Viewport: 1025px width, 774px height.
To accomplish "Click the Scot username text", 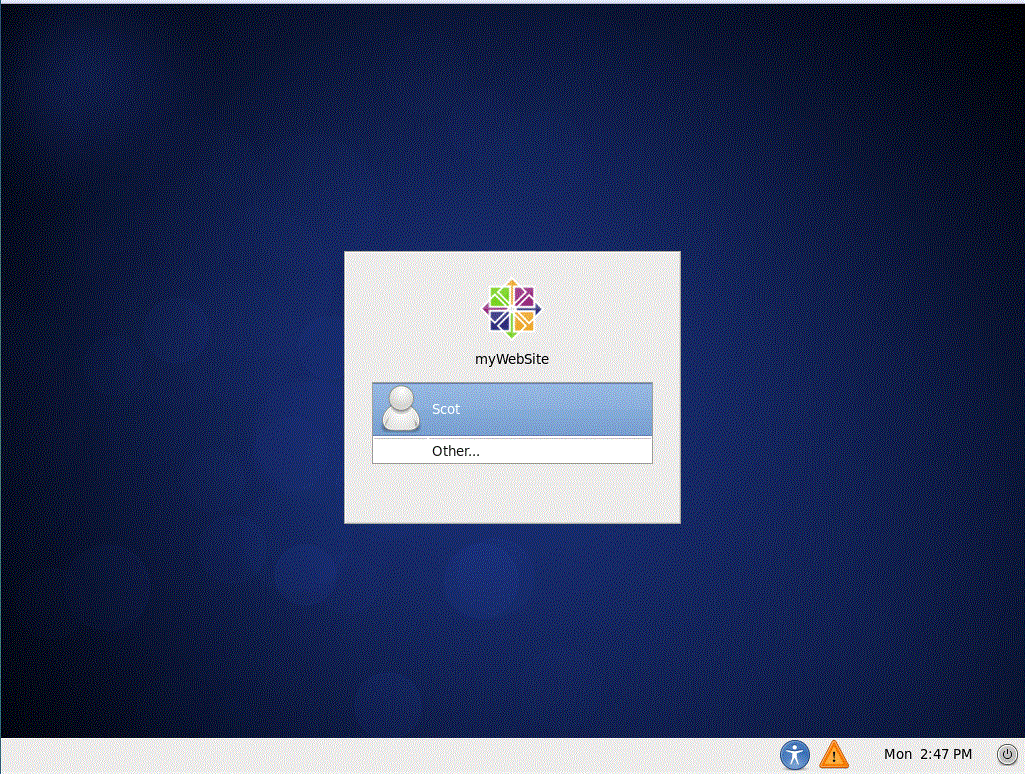I will click(446, 408).
